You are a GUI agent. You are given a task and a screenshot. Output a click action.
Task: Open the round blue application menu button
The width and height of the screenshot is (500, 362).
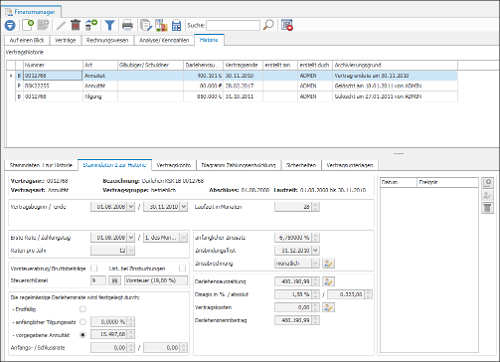pyautogui.click(x=10, y=25)
